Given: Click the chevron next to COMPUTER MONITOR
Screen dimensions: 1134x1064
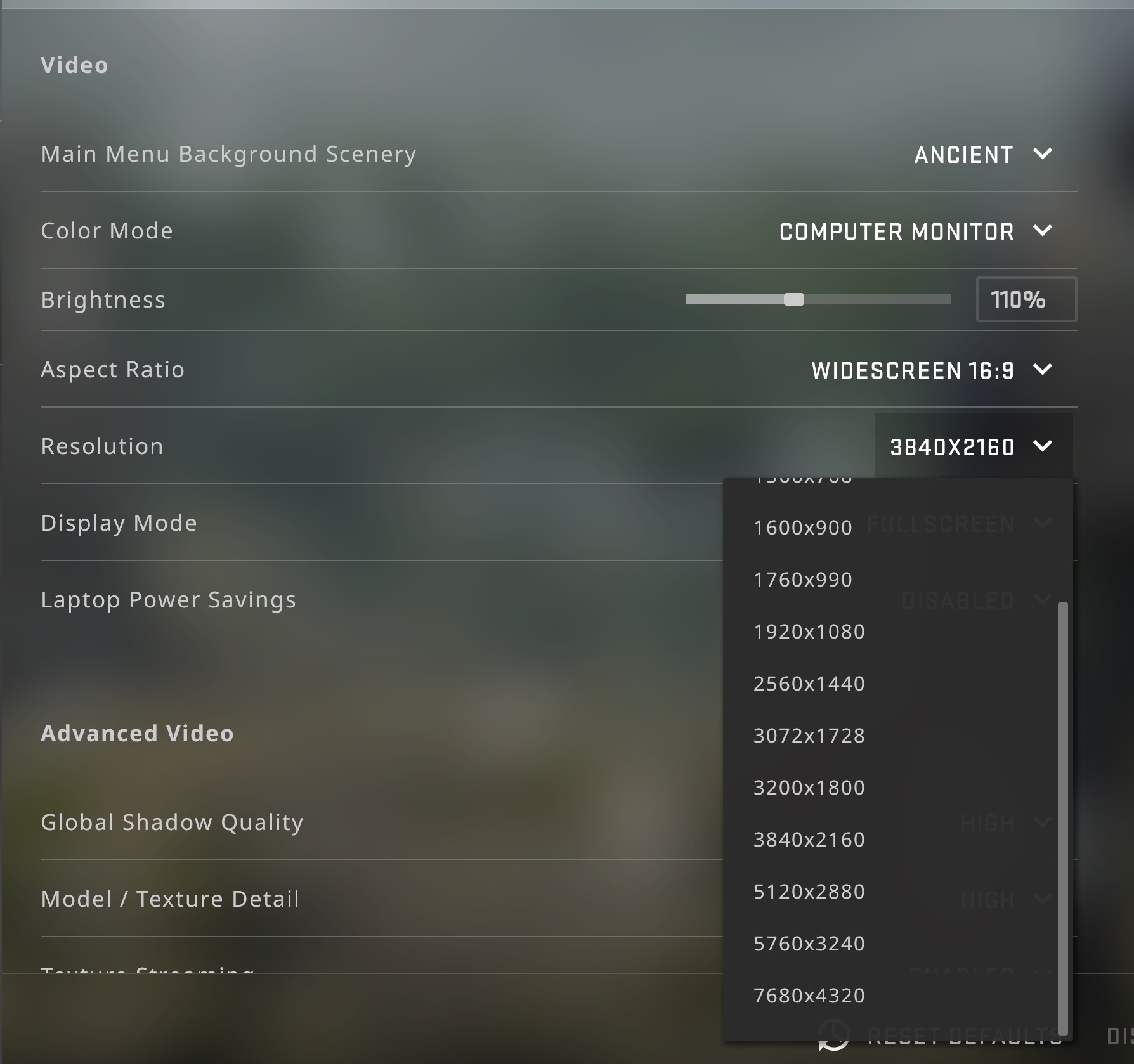Looking at the screenshot, I should pyautogui.click(x=1043, y=231).
